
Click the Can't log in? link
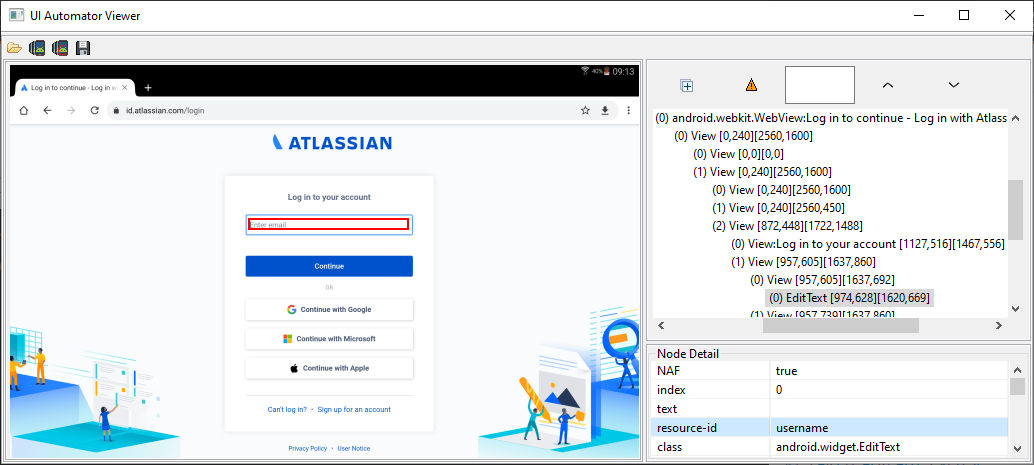287,410
